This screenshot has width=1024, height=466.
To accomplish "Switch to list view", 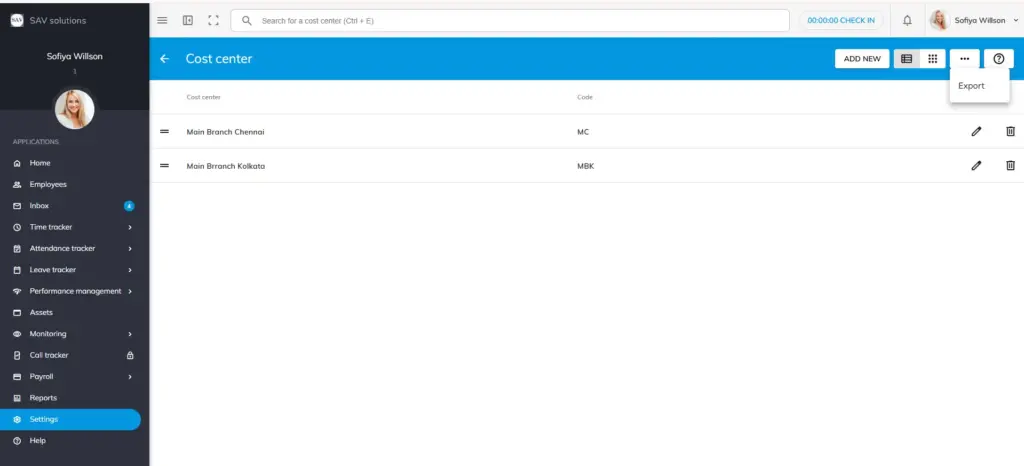I will [907, 59].
